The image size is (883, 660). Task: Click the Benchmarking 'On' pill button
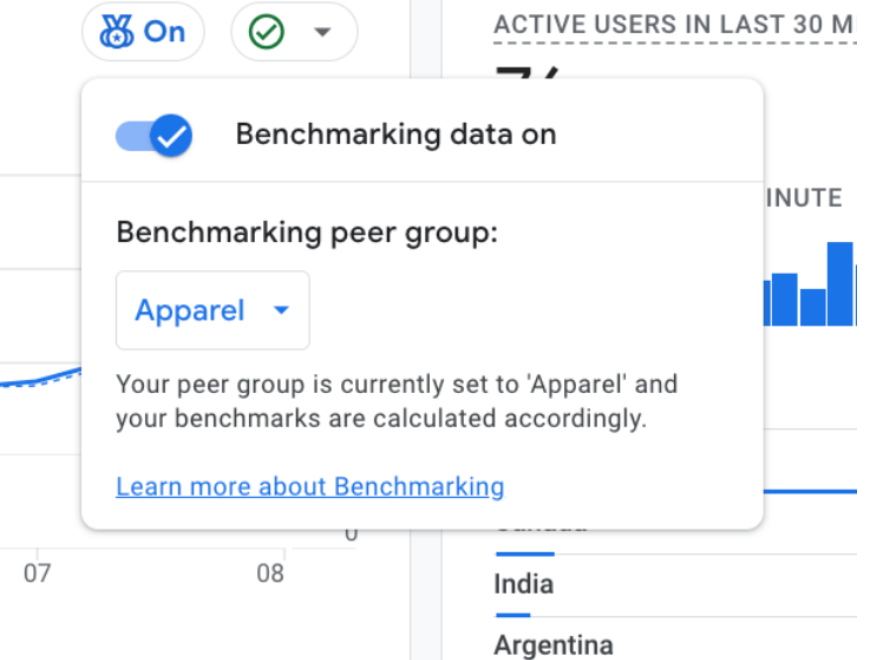point(143,32)
